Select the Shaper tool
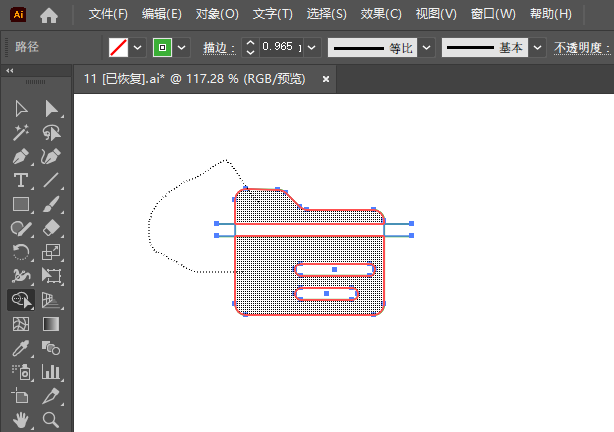This screenshot has height=432, width=614. coord(21,228)
